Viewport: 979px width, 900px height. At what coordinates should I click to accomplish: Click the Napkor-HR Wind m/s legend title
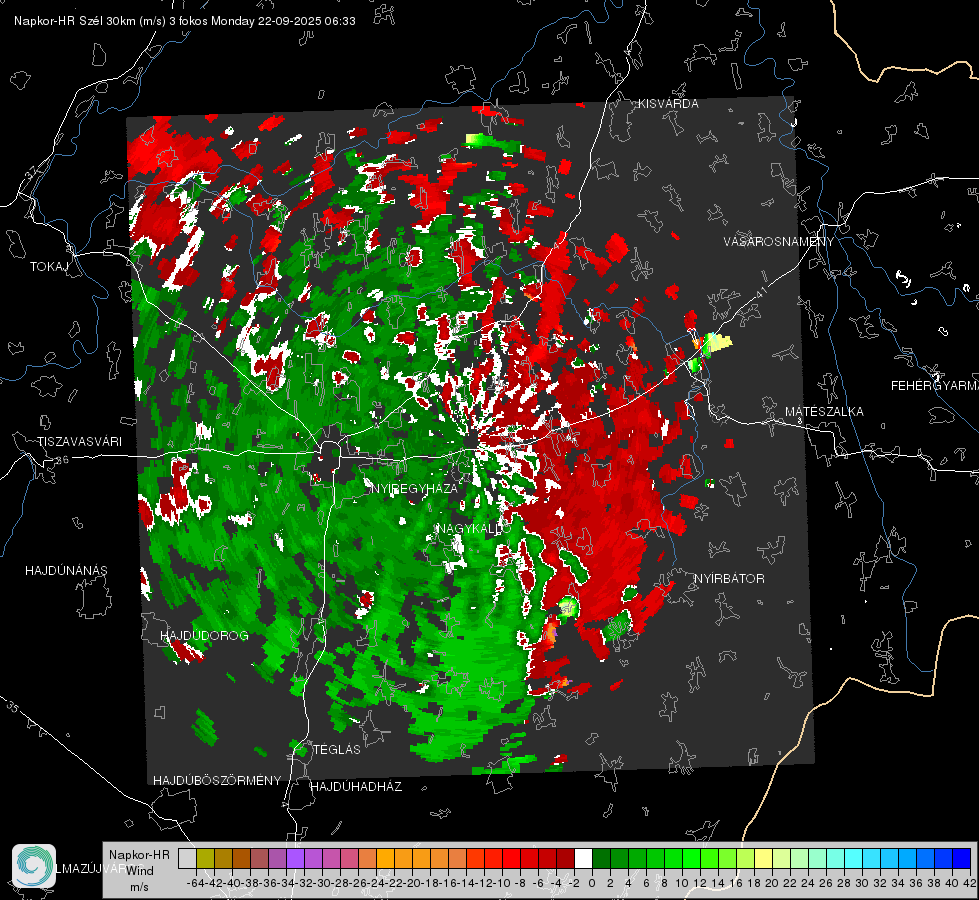tap(139, 870)
